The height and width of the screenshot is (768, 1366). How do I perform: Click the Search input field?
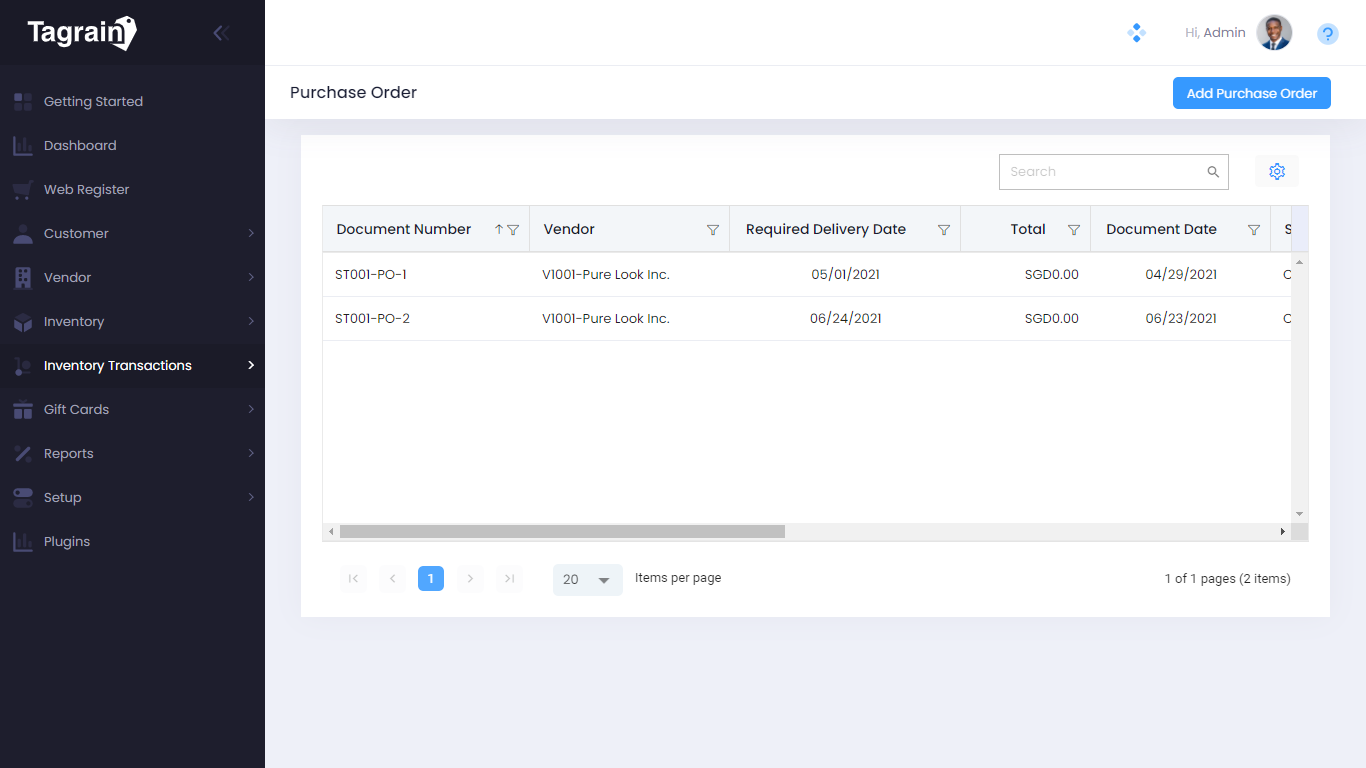(1100, 172)
